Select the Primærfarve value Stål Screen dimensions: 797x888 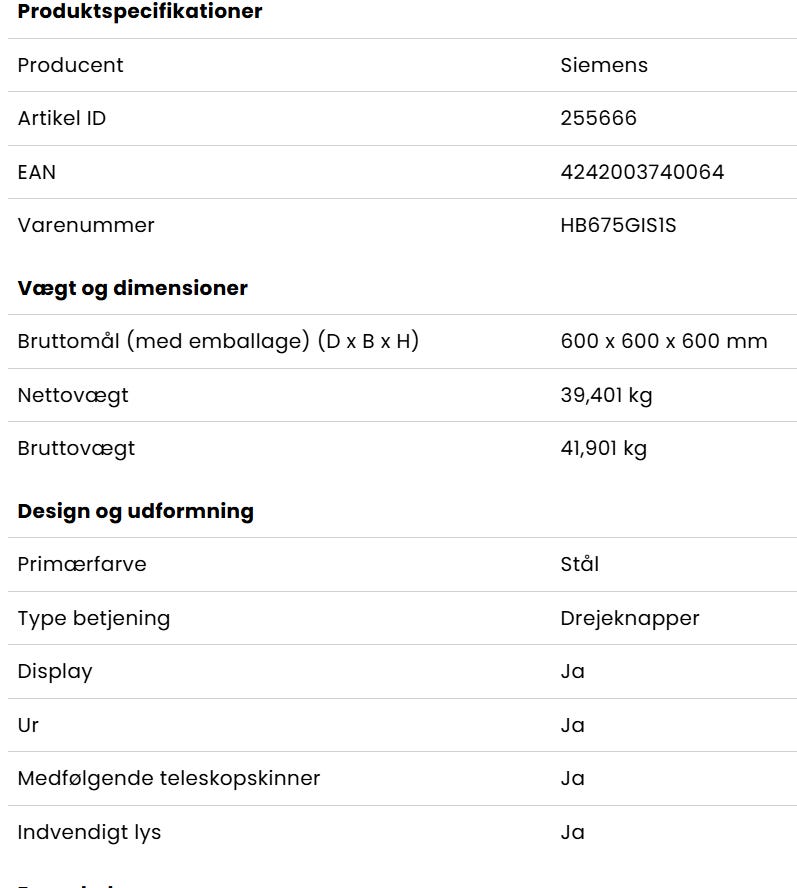(579, 564)
